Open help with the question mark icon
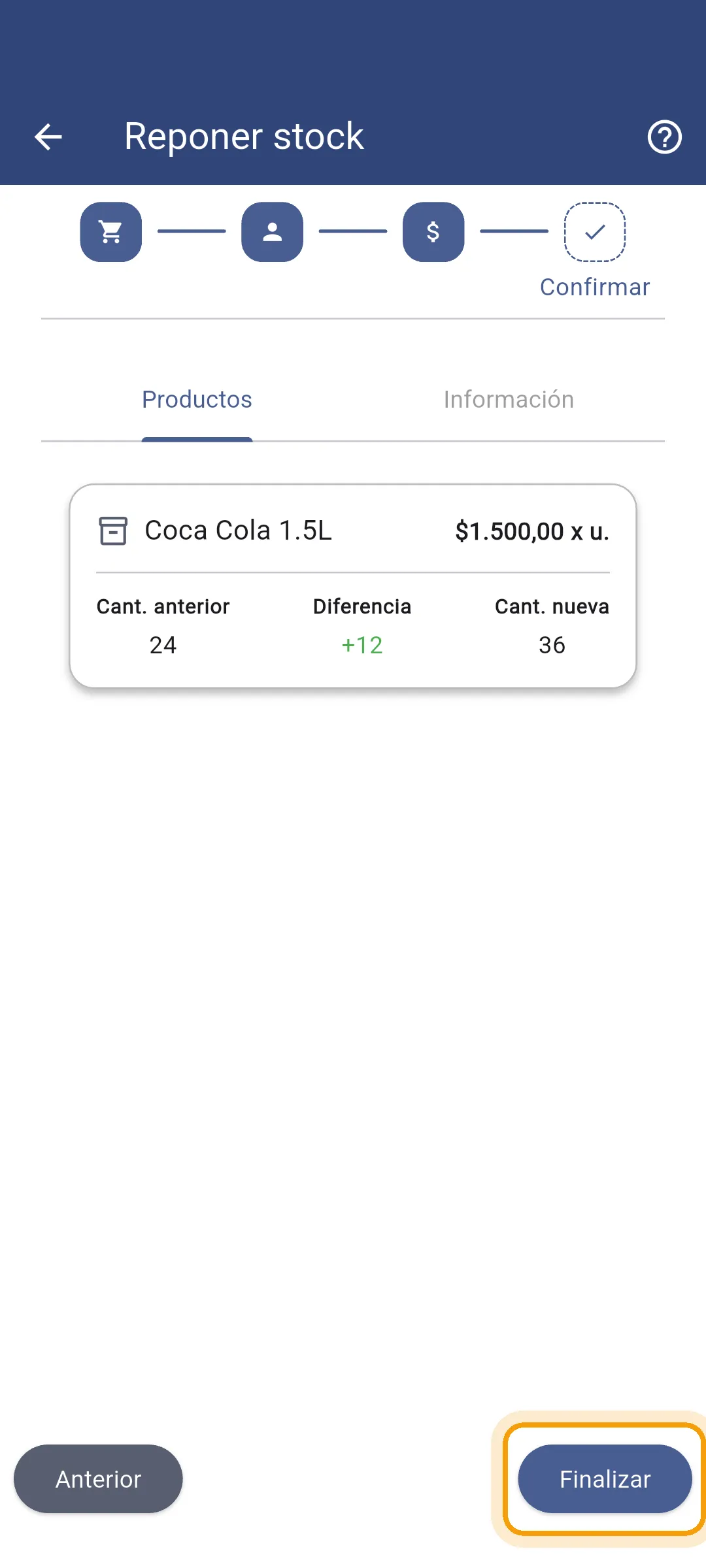 click(x=664, y=137)
